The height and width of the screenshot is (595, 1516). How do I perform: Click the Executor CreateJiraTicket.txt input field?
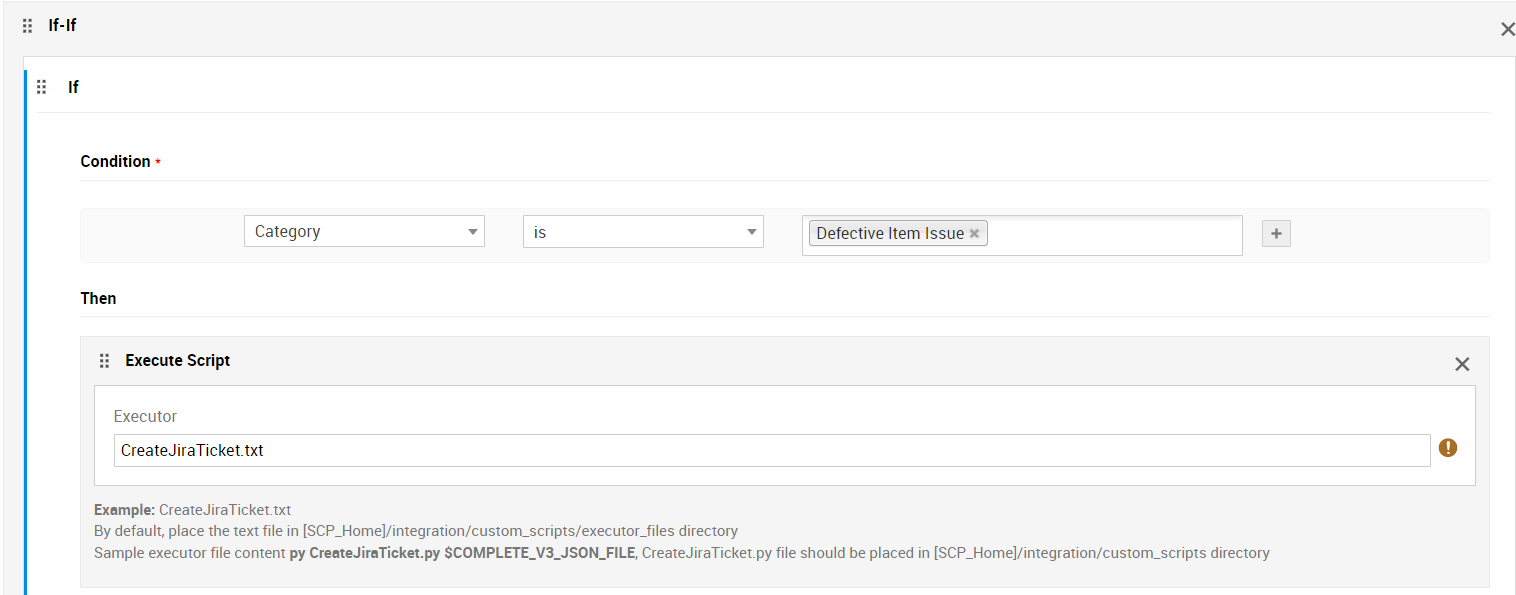(x=770, y=450)
